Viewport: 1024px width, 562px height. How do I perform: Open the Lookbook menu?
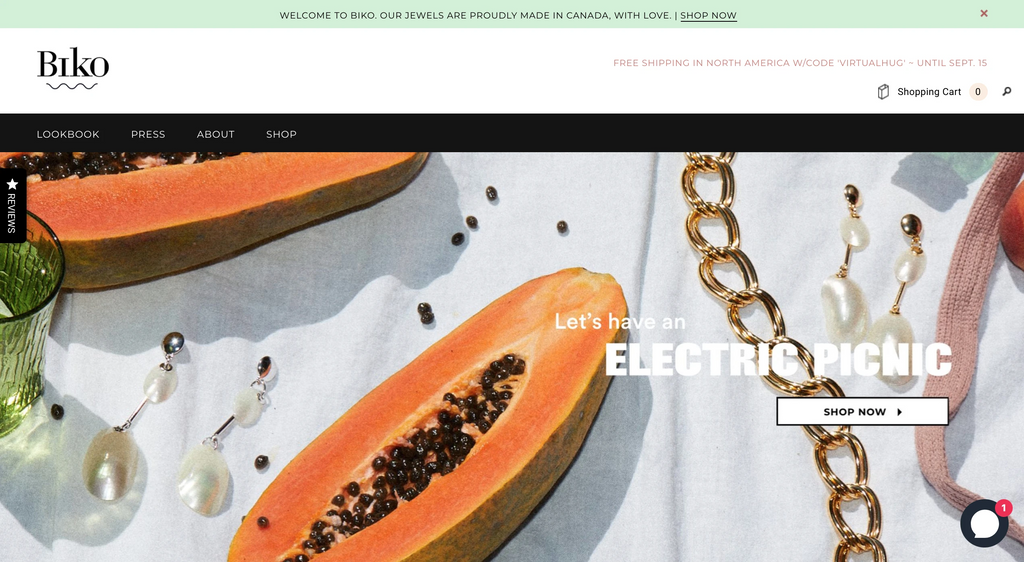click(68, 134)
